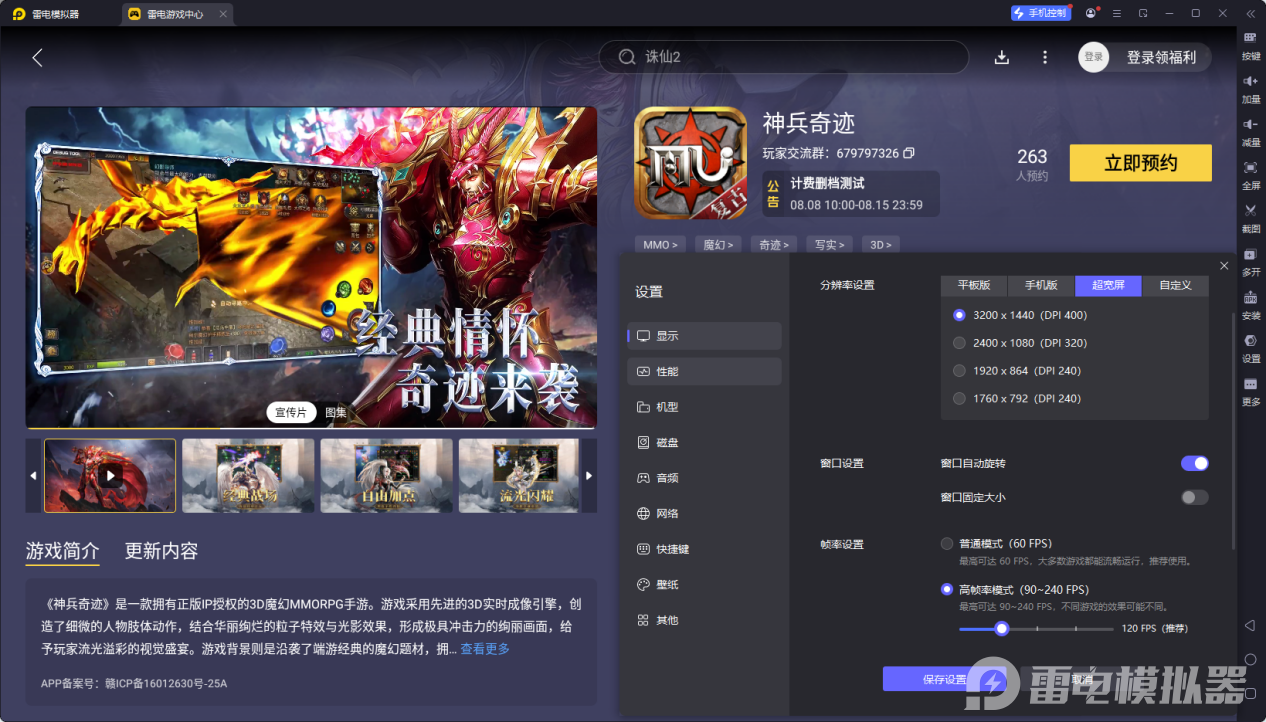Play the promo video thumbnail

(110, 476)
